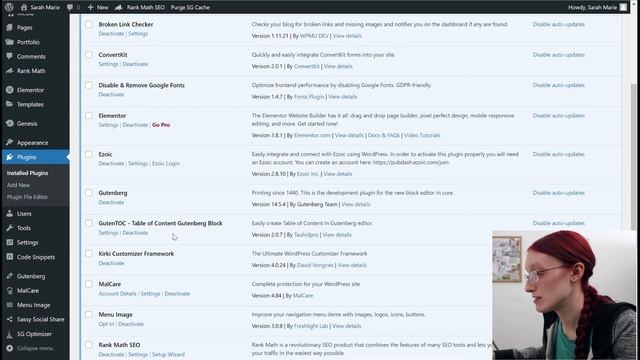Select the MalCare plugin checkbox
Screen dimensions: 640x360
(89, 284)
